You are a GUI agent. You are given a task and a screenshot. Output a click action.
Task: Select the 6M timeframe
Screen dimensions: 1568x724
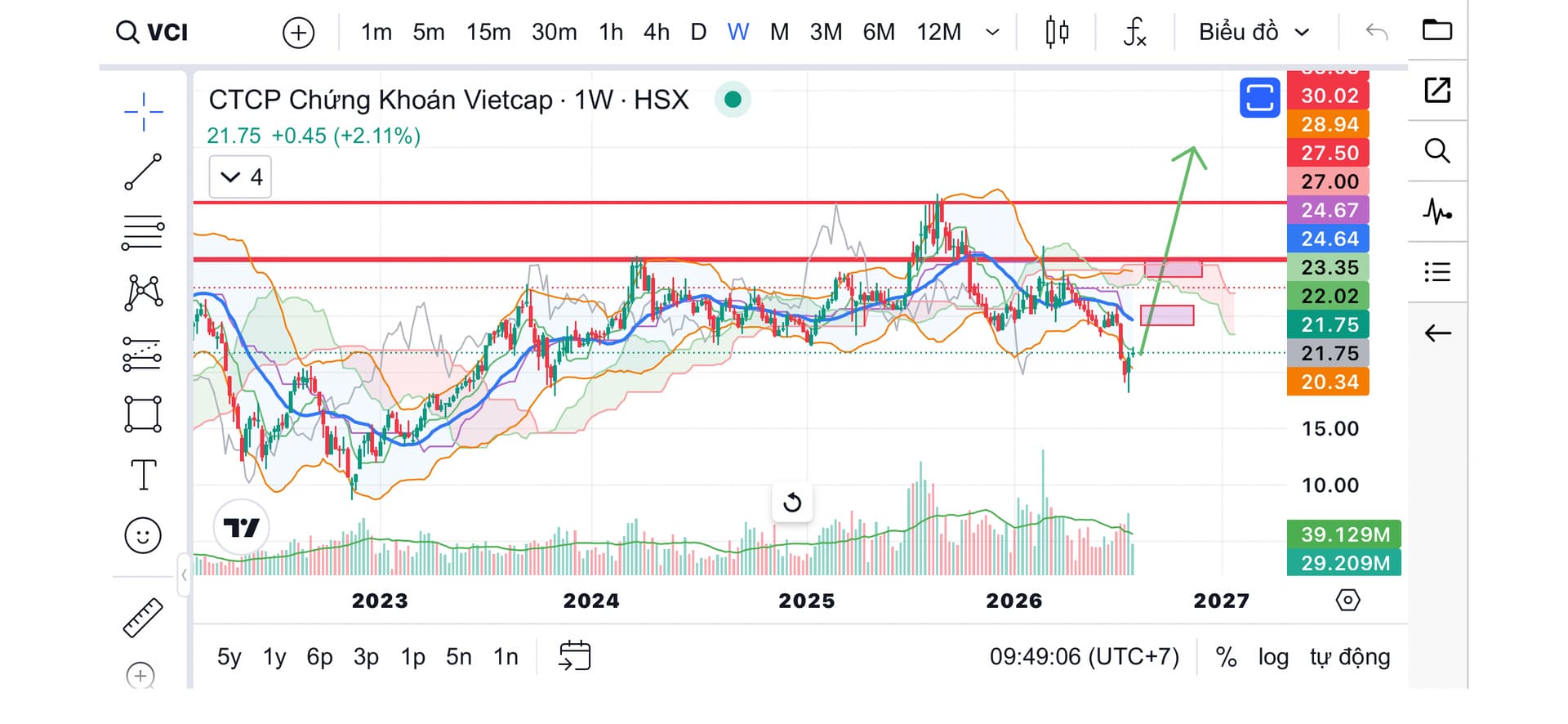879,32
